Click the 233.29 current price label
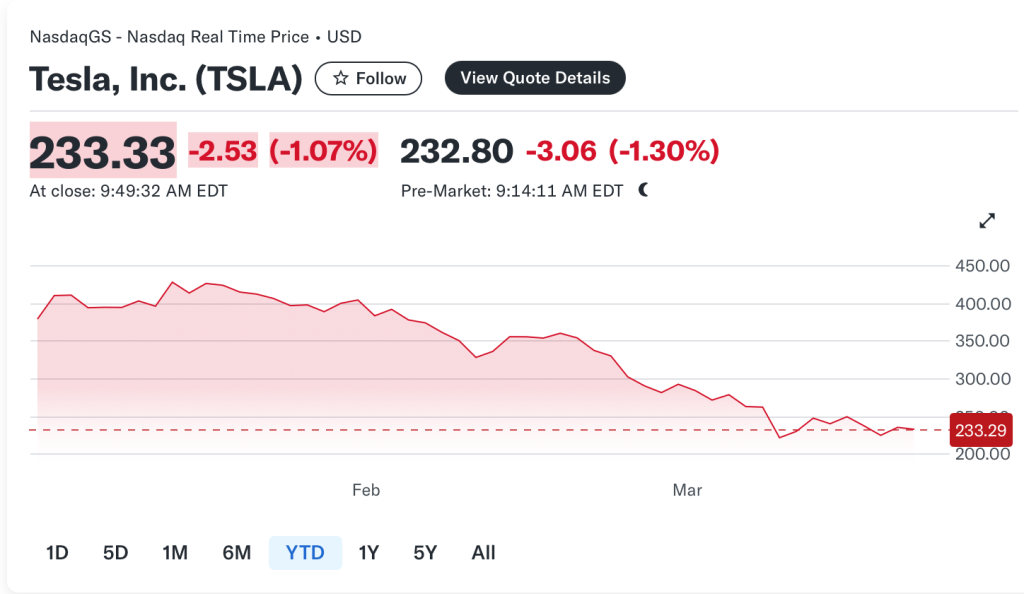 981,430
